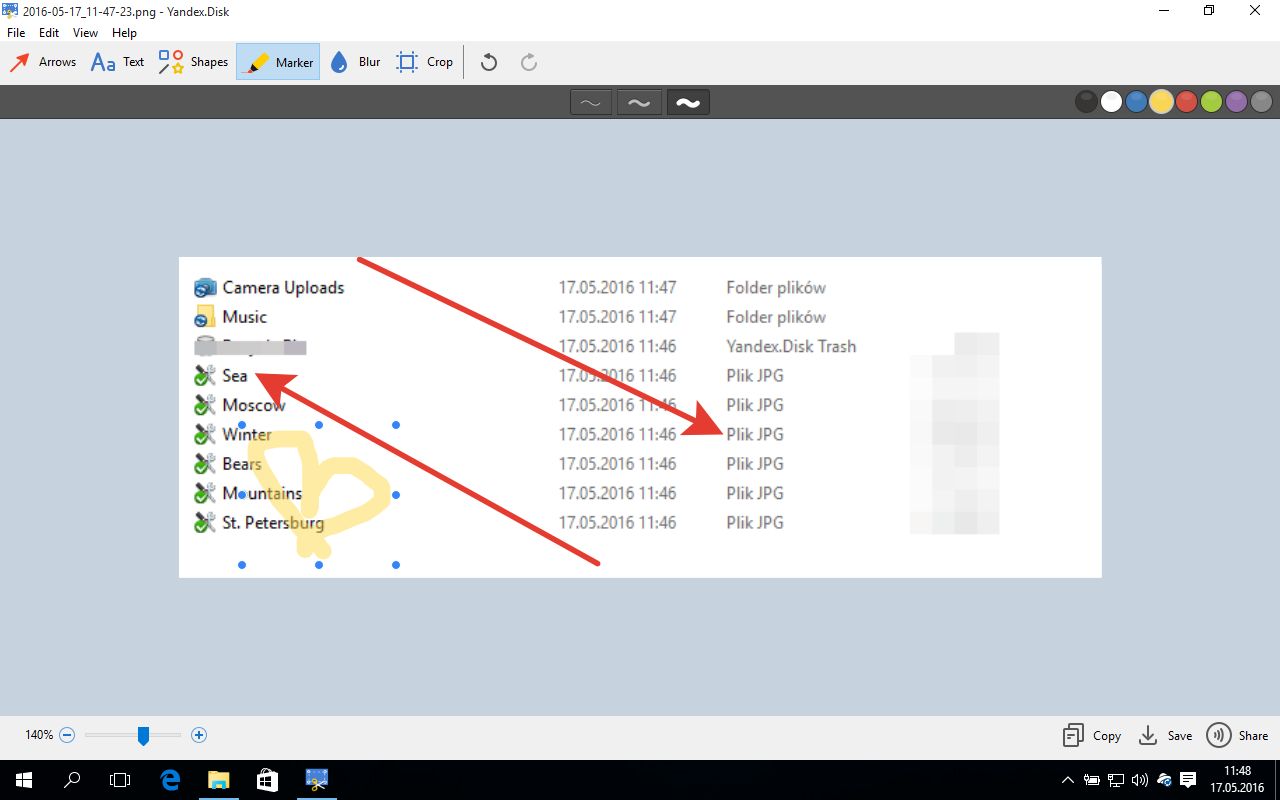Viewport: 1280px width, 800px height.
Task: Open the Windows Start menu
Action: coord(23,780)
